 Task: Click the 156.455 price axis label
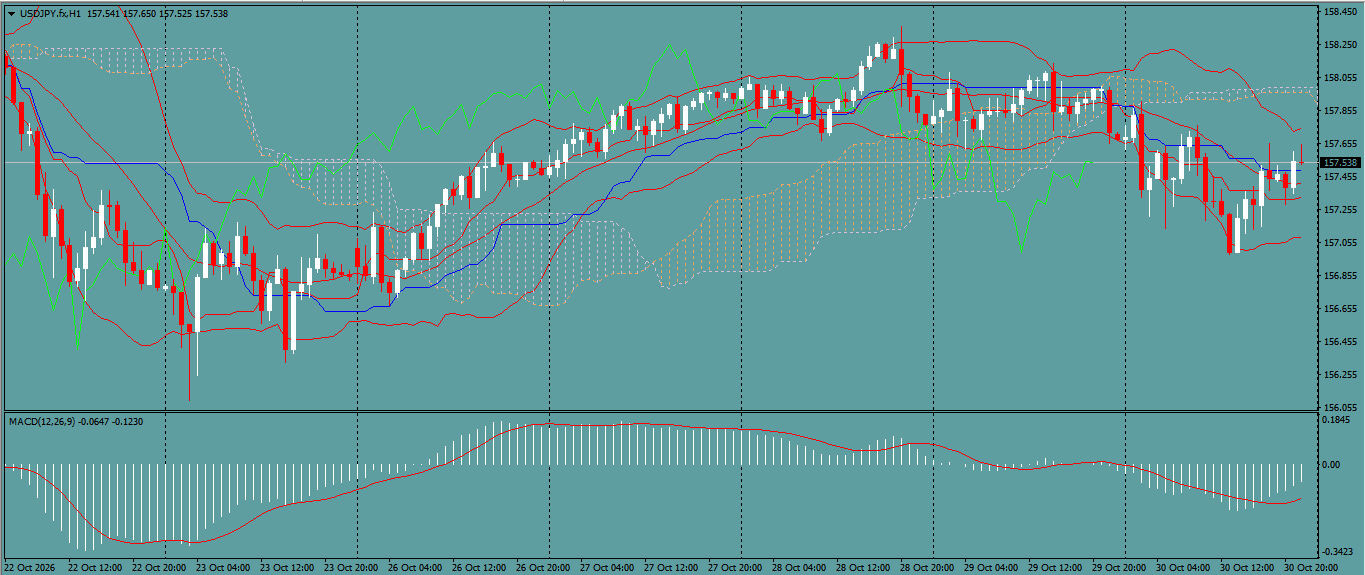1340,341
